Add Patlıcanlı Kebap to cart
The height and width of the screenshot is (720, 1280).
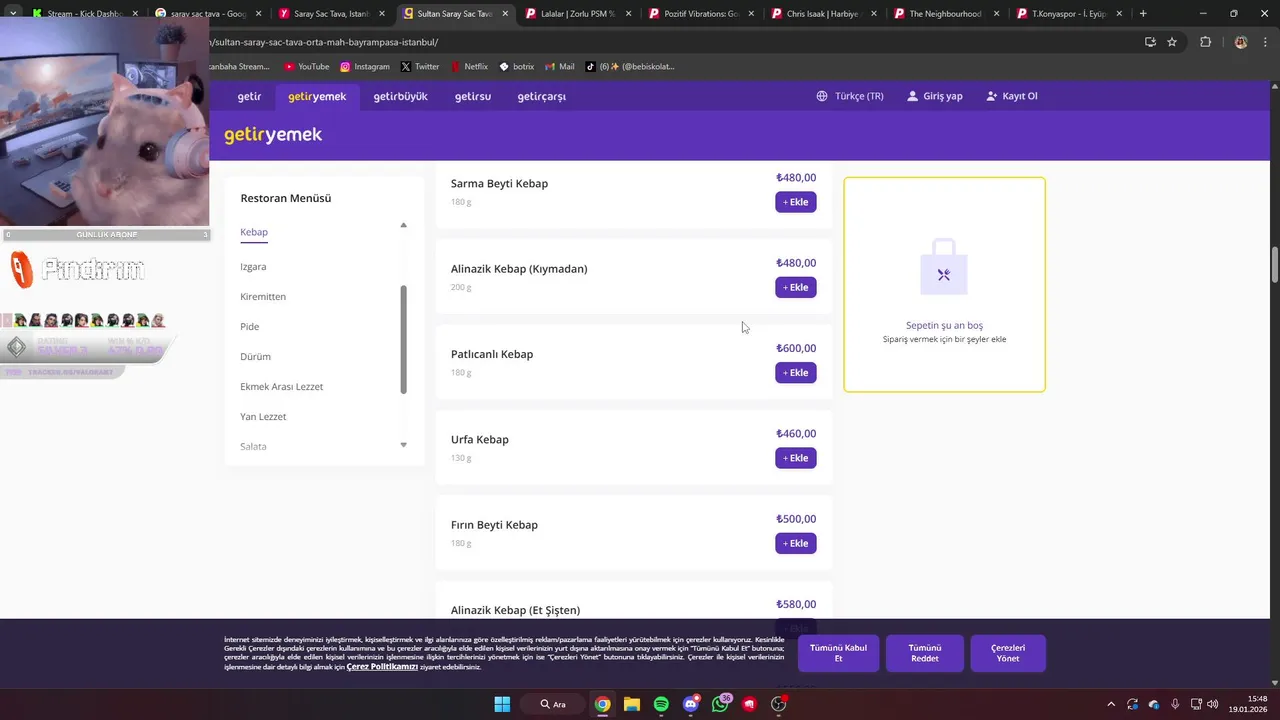(x=796, y=373)
